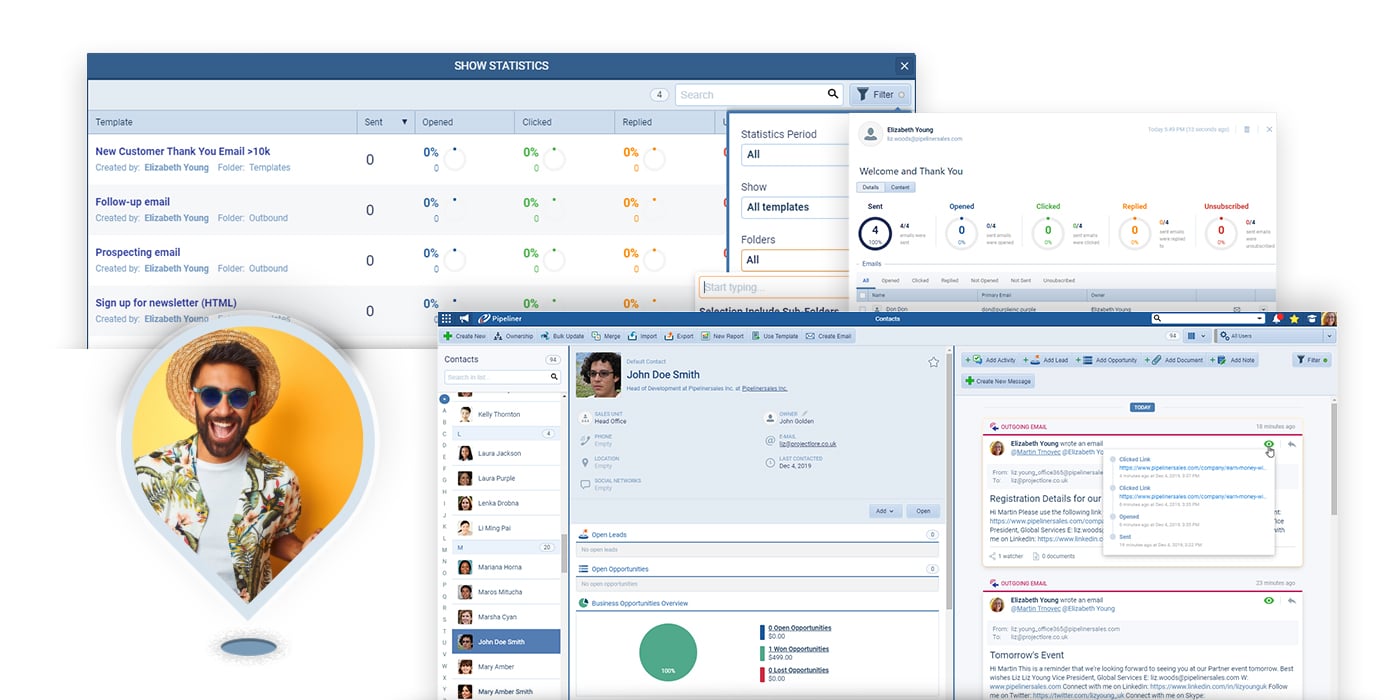
Task: Open the Bulk Update tool
Action: pyautogui.click(x=545, y=335)
